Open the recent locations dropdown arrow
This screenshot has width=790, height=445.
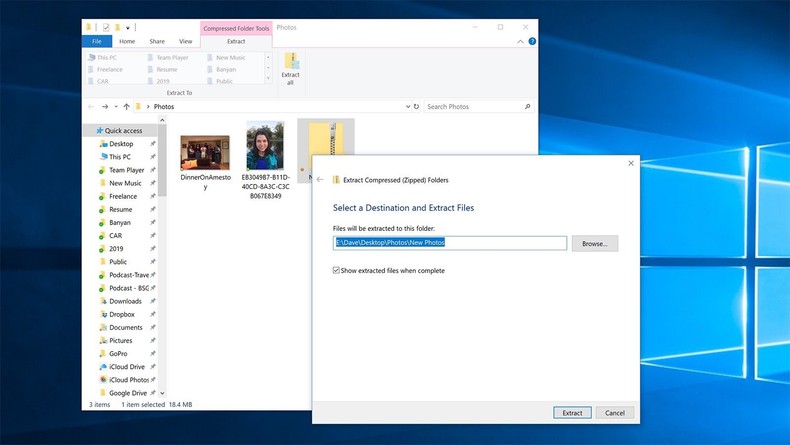(x=116, y=106)
